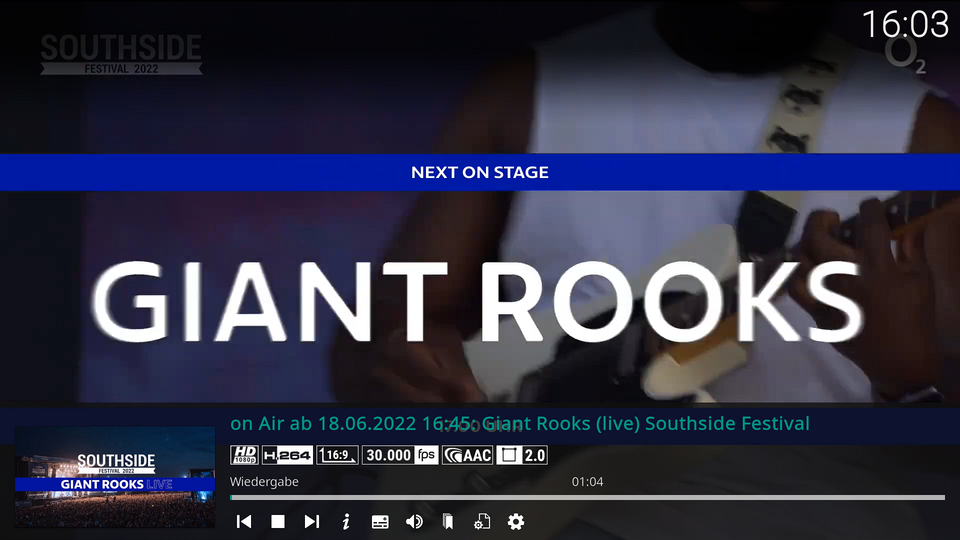The height and width of the screenshot is (540, 960).
Task: Click the 30.000 fps badge
Action: click(x=400, y=456)
